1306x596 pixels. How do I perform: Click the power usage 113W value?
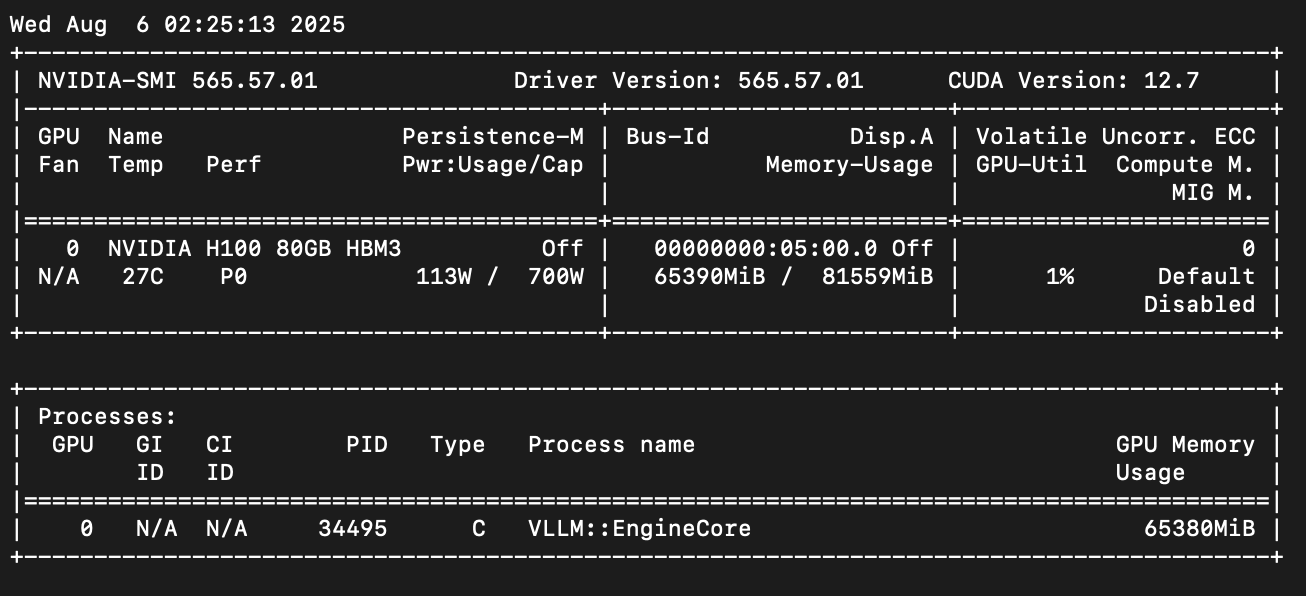pos(443,276)
